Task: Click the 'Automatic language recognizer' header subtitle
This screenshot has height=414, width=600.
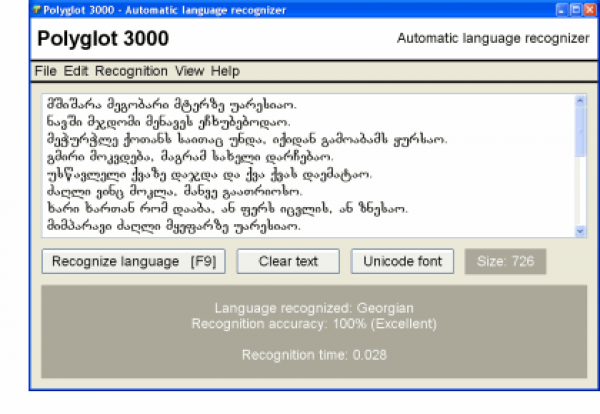Action: (493, 38)
